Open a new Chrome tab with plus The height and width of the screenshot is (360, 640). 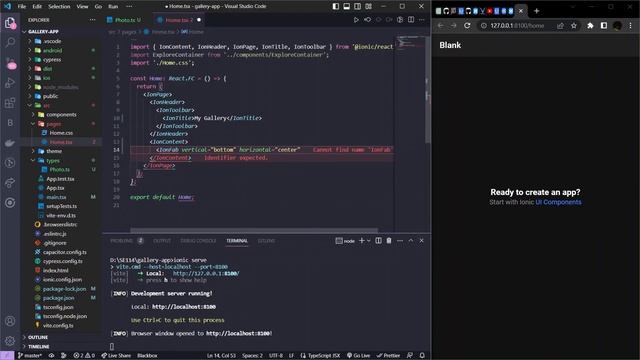coord(536,11)
